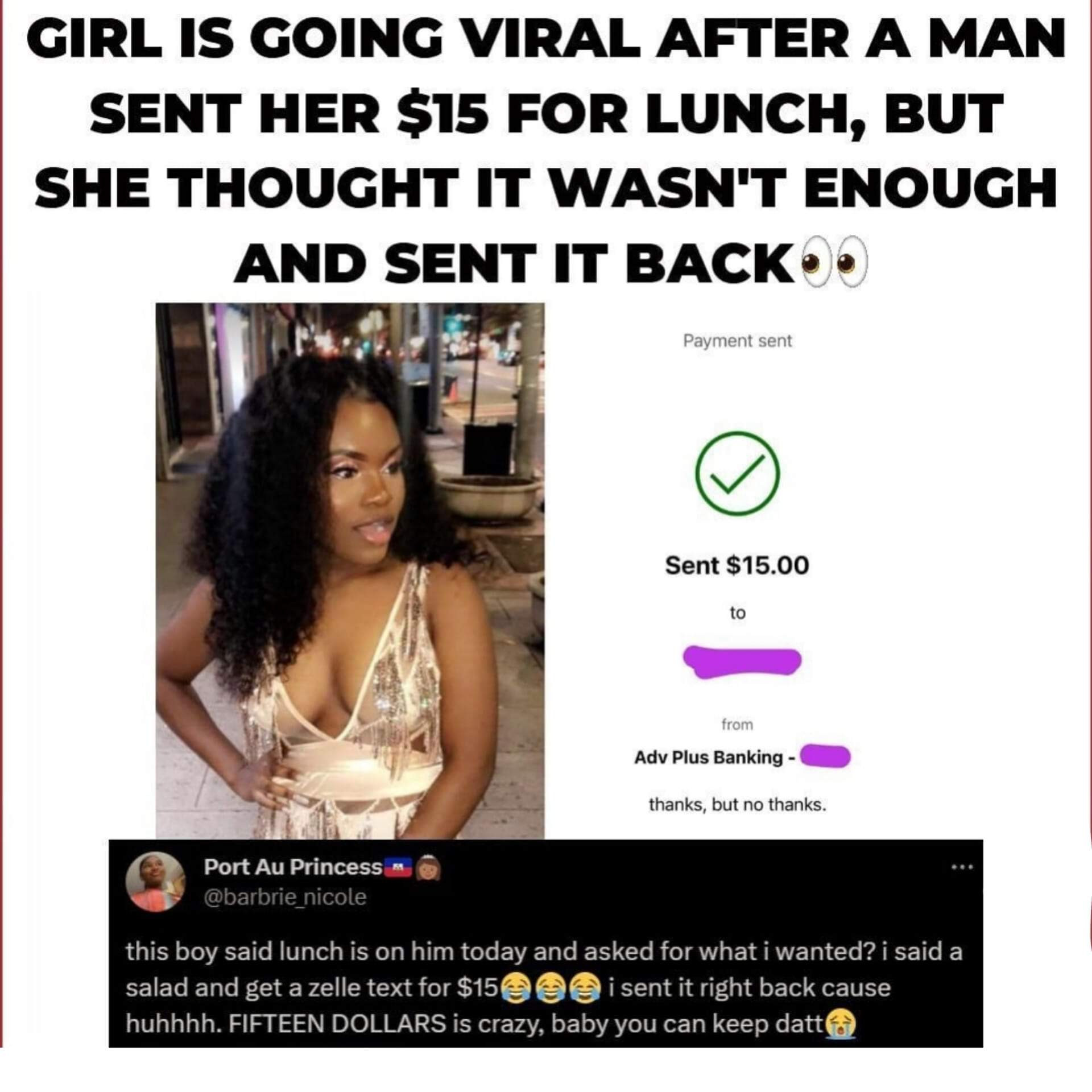The image size is (1092, 1092).
Task: Click the Sent $15.00 amount text
Action: click(737, 565)
